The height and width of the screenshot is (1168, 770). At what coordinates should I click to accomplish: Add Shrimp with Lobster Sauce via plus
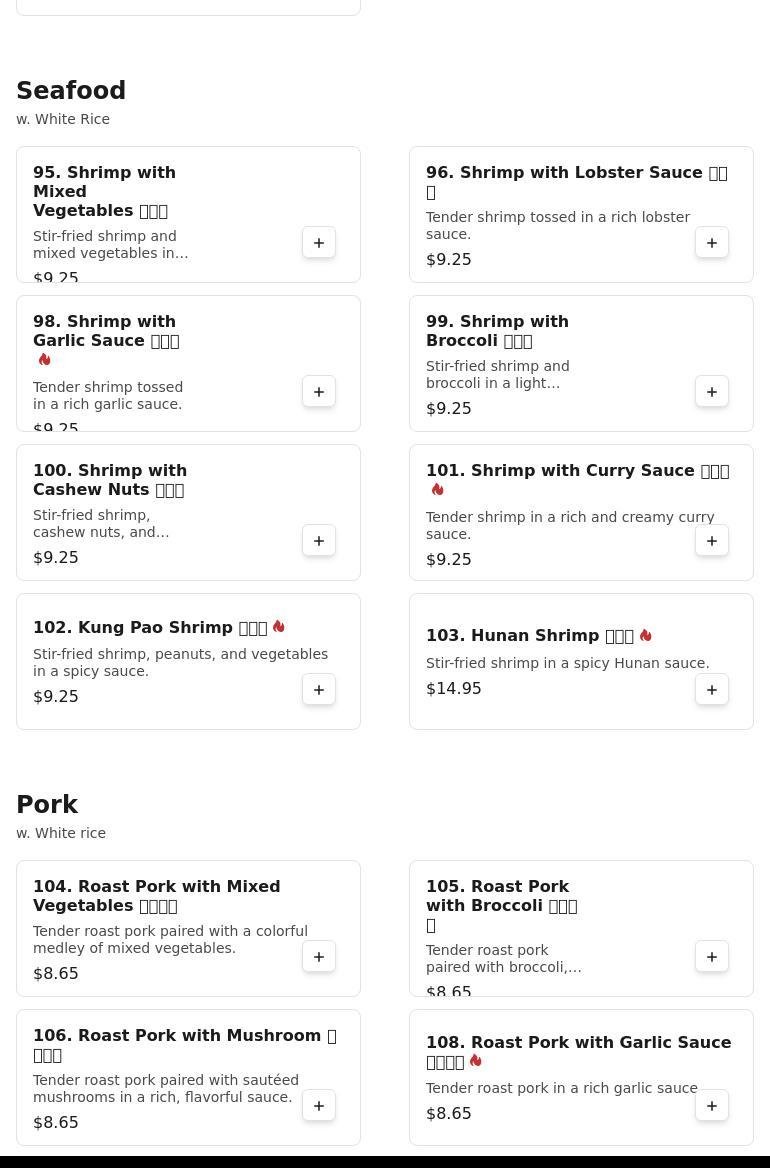point(712,243)
